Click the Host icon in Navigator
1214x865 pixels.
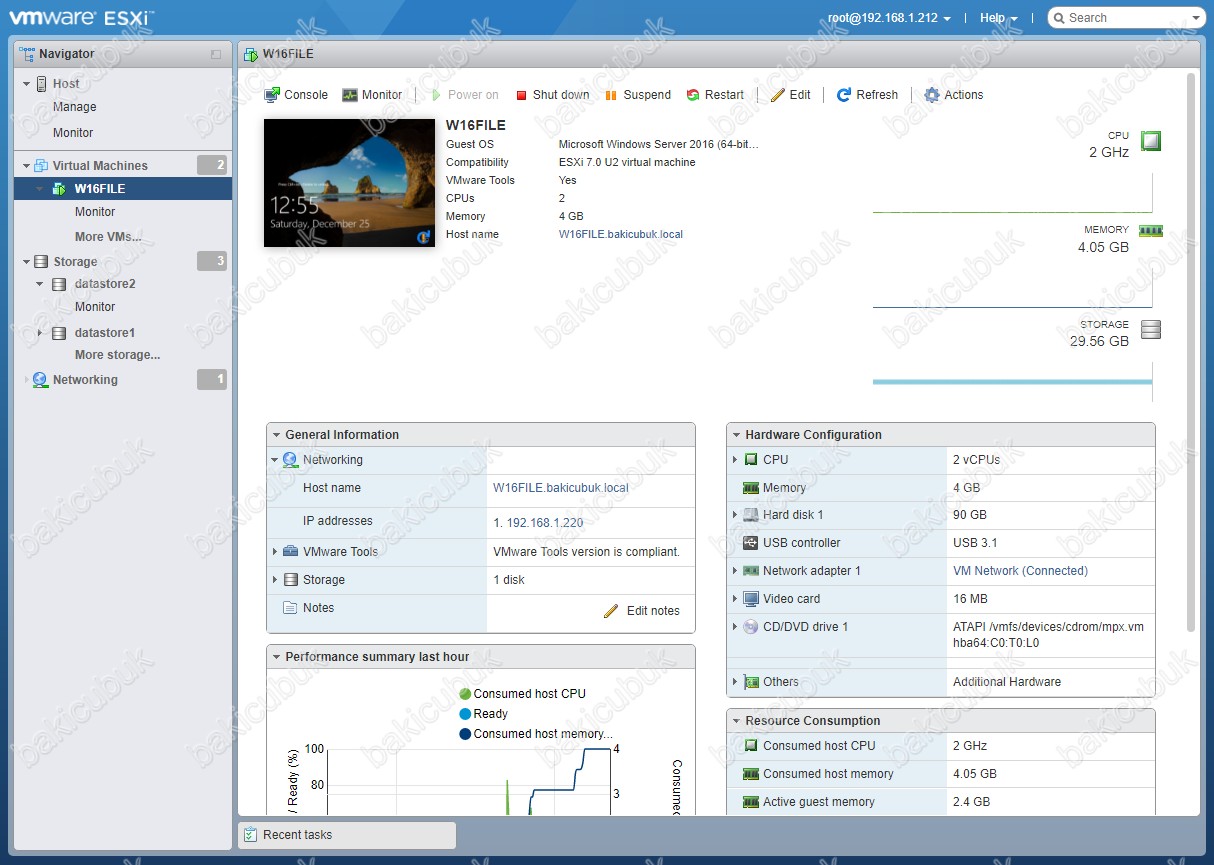[x=42, y=84]
